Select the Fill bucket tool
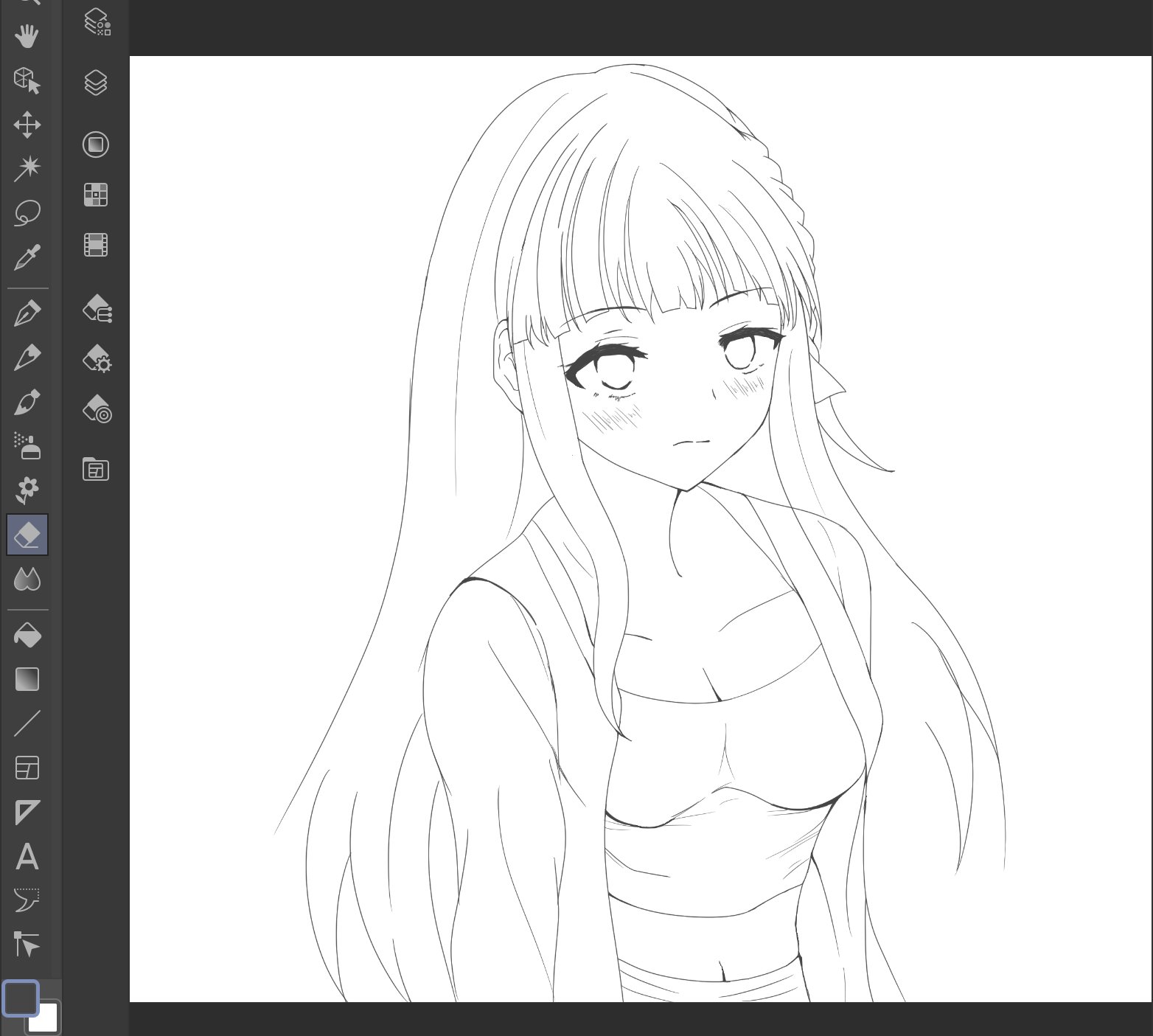This screenshot has width=1153, height=1036. (27, 636)
